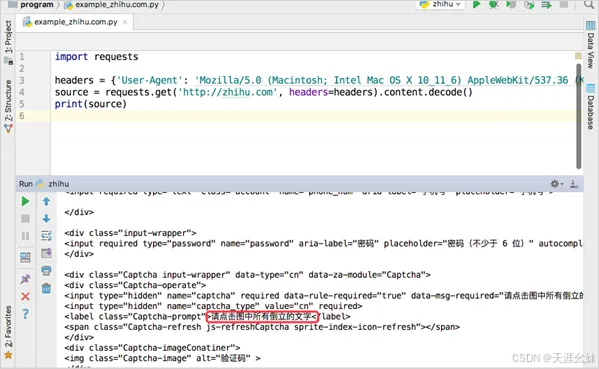Click the Captcha-refresh span output line
The height and width of the screenshot is (369, 599).
point(262,327)
